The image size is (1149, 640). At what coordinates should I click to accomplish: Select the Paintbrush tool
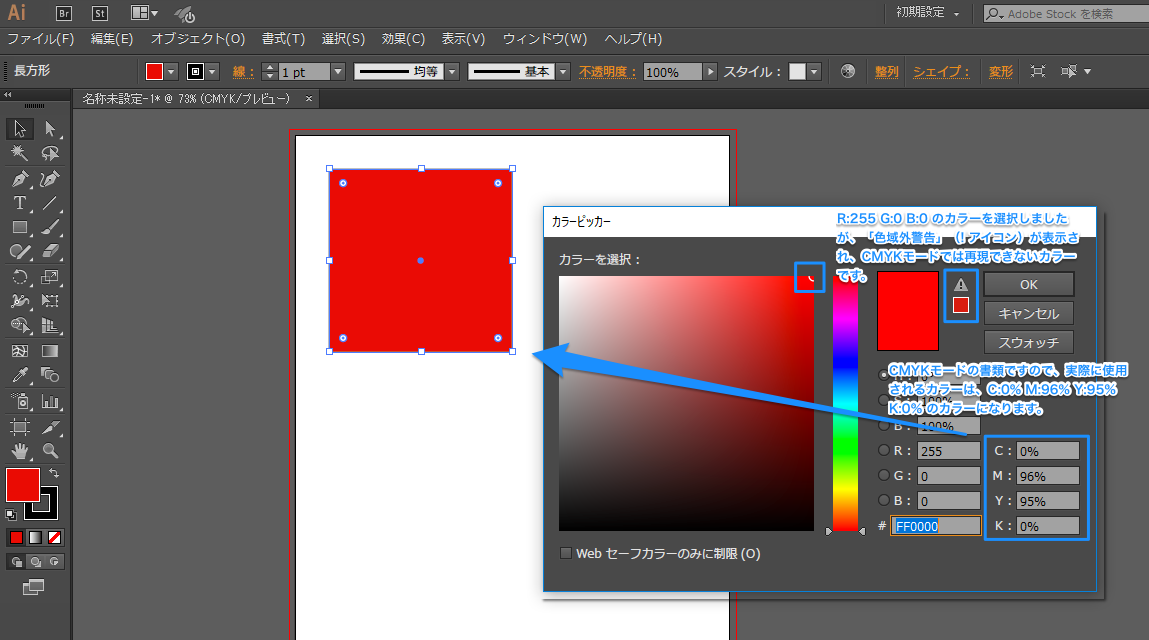(51, 226)
